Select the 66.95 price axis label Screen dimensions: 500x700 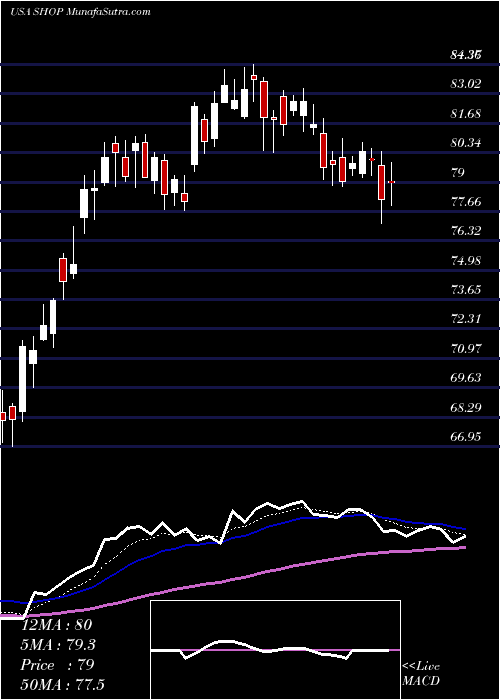(x=466, y=437)
